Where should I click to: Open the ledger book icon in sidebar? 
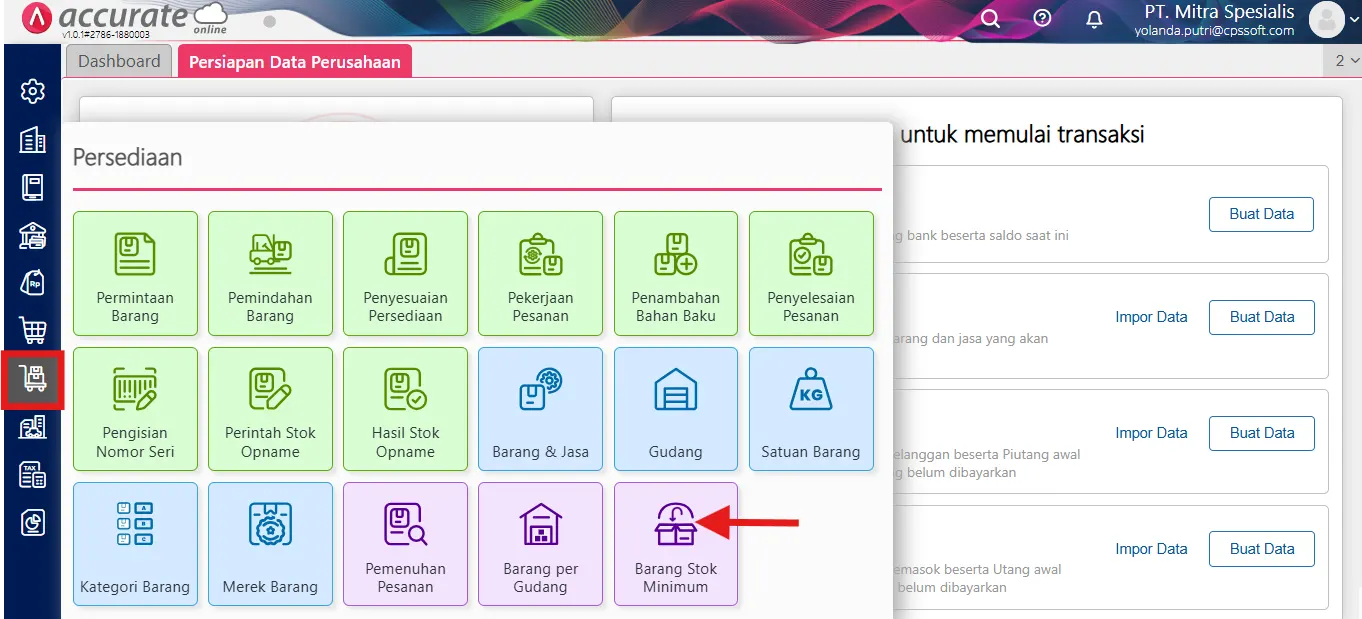pos(33,187)
